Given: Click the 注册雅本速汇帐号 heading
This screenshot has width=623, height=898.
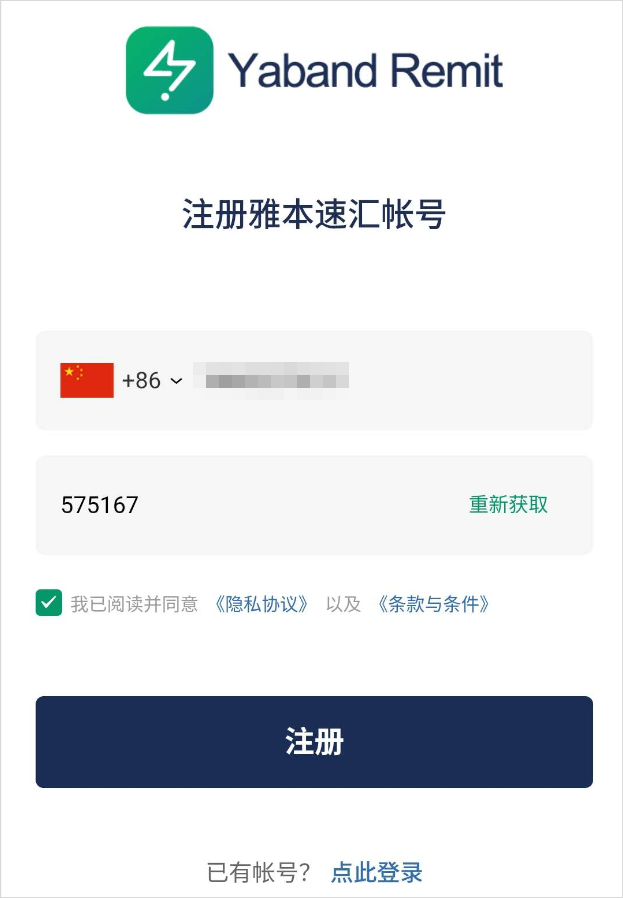Looking at the screenshot, I should click(x=314, y=215).
